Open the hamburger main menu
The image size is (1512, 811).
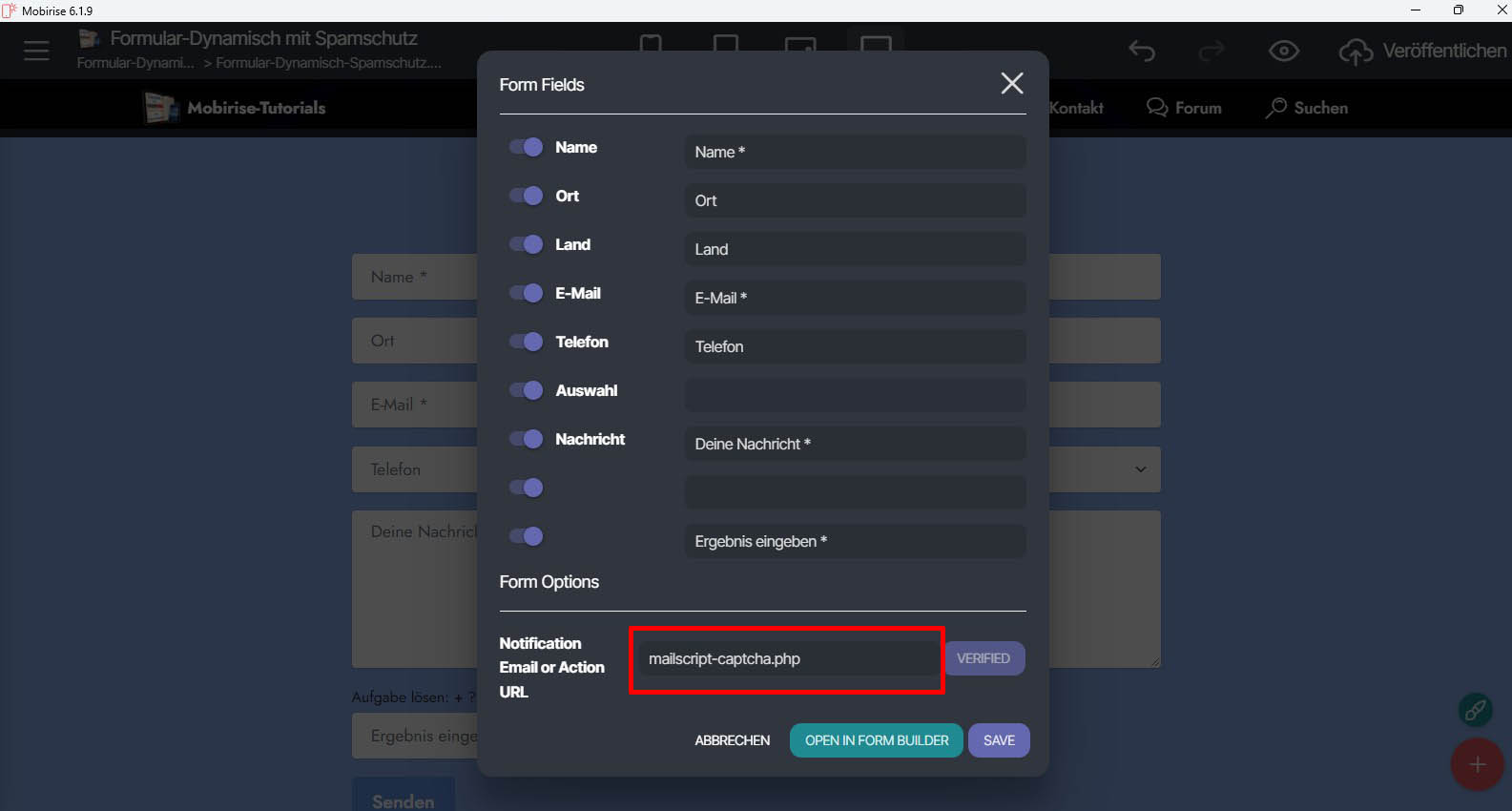click(x=36, y=51)
